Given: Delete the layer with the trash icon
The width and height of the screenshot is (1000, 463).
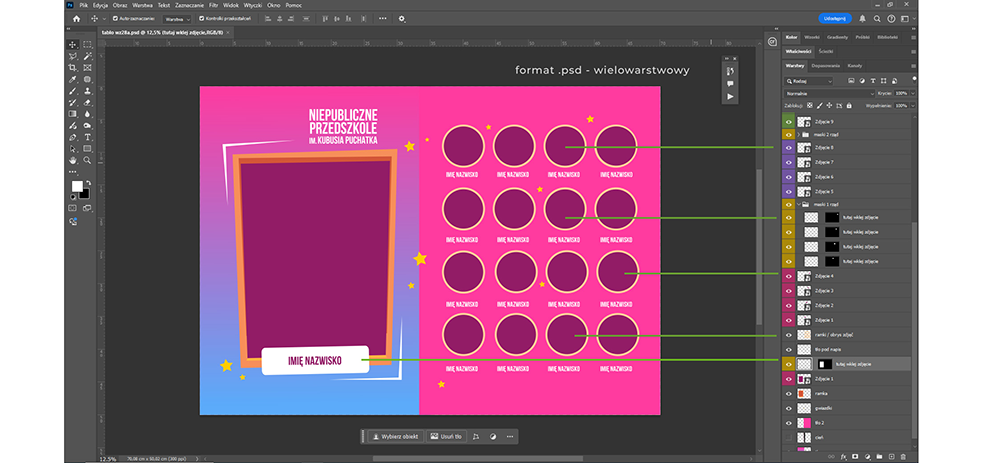Looking at the screenshot, I should pos(903,457).
